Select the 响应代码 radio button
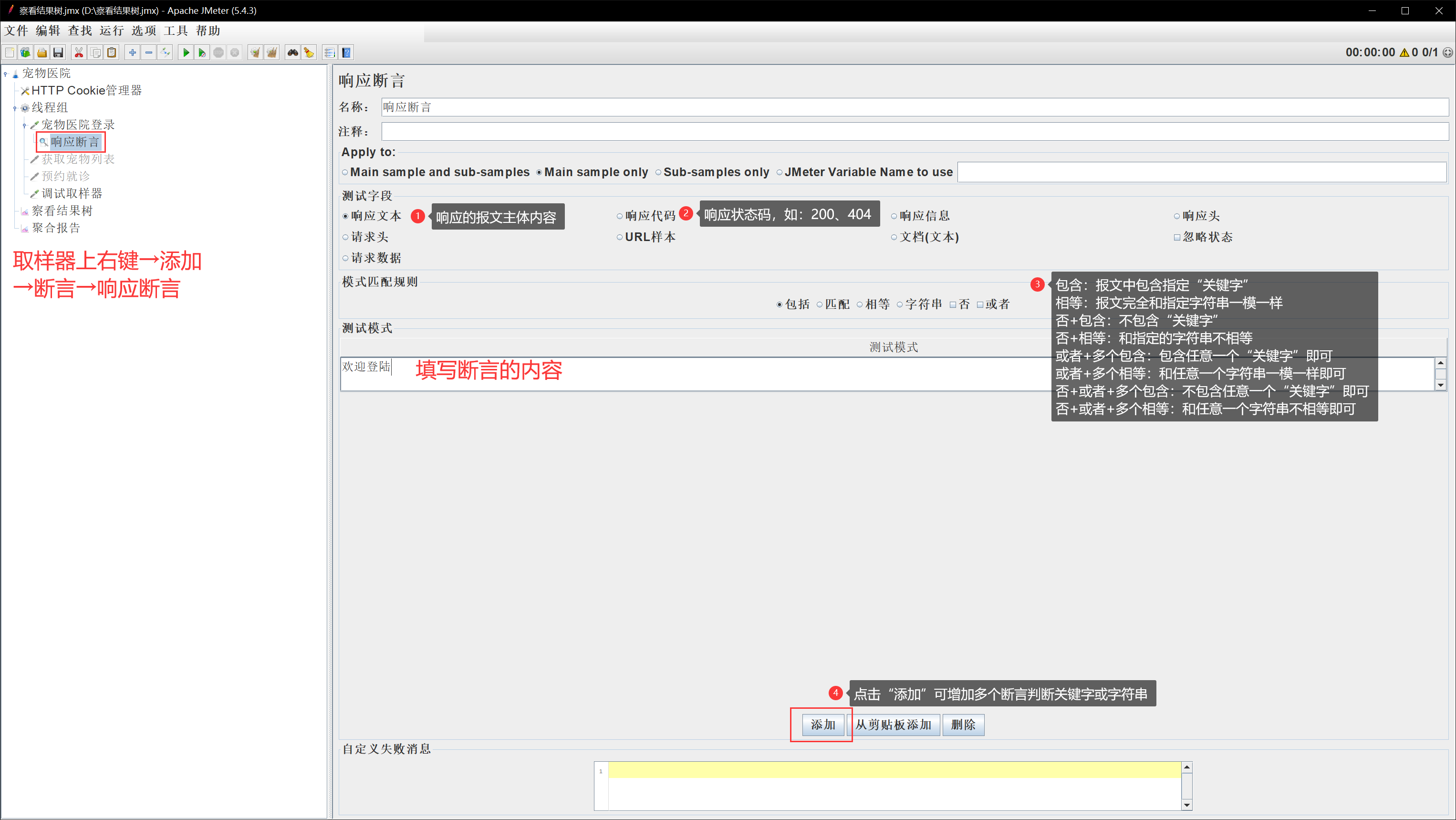1456x820 pixels. [x=620, y=216]
